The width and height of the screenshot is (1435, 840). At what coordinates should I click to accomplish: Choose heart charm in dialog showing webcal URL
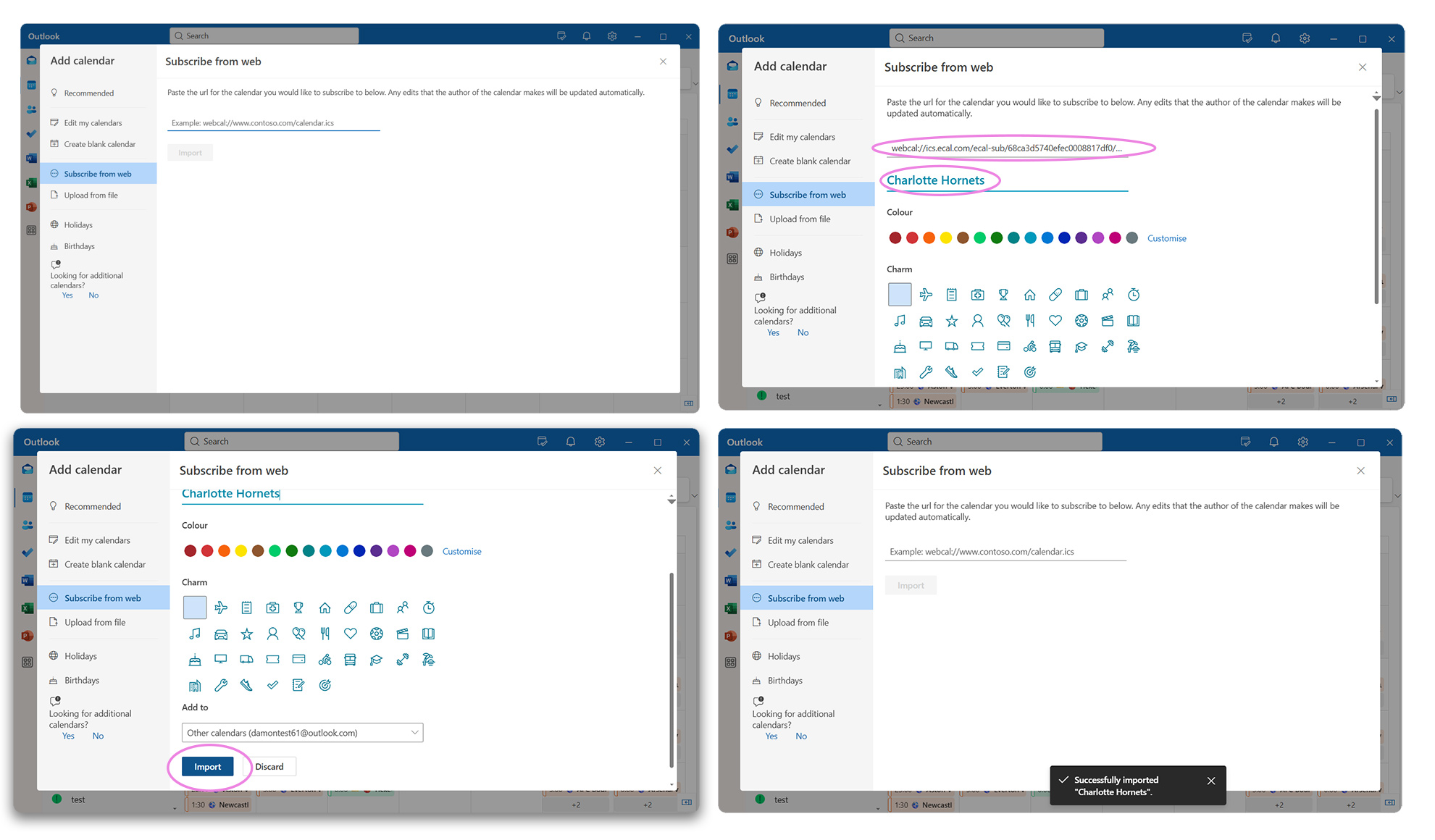(1055, 321)
